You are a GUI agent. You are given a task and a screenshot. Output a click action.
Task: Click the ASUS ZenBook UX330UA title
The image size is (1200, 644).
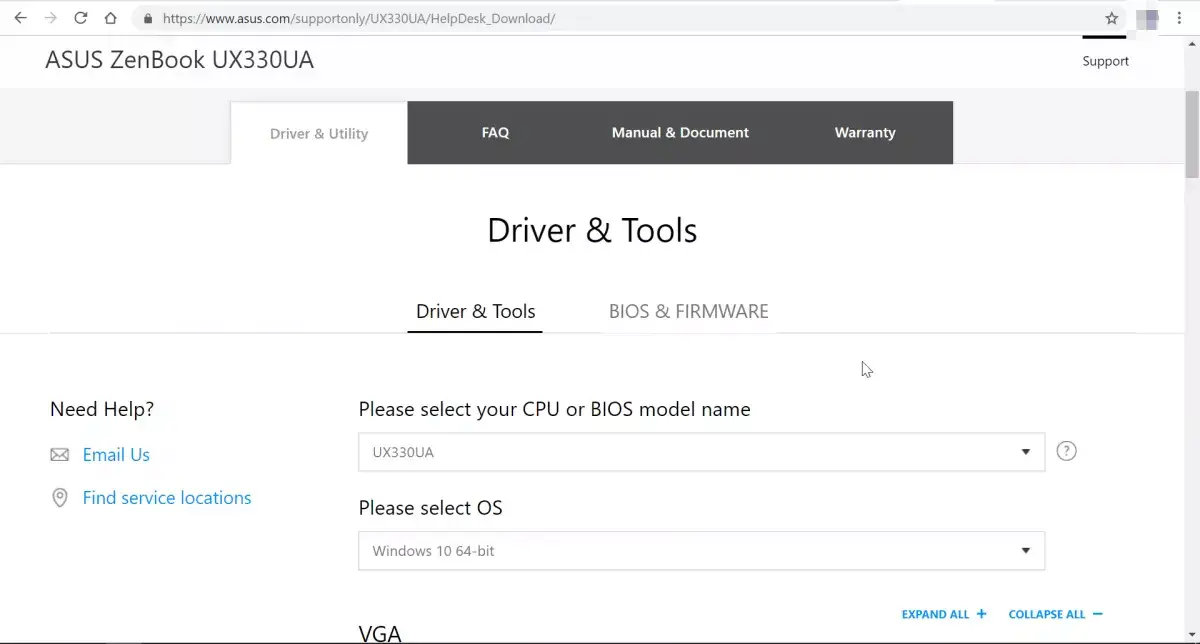pyautogui.click(x=180, y=60)
